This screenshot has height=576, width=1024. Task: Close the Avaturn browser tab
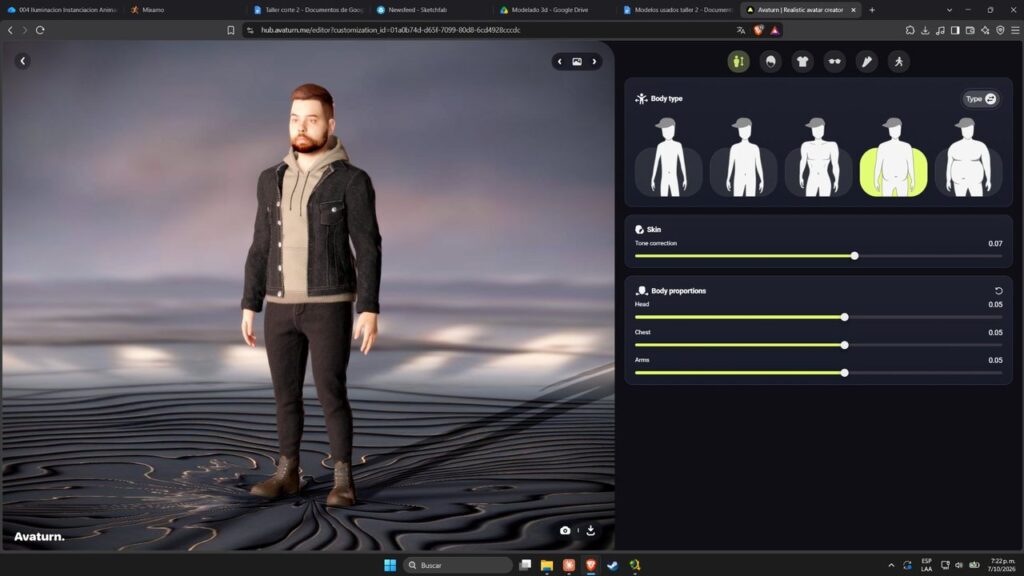tap(853, 10)
